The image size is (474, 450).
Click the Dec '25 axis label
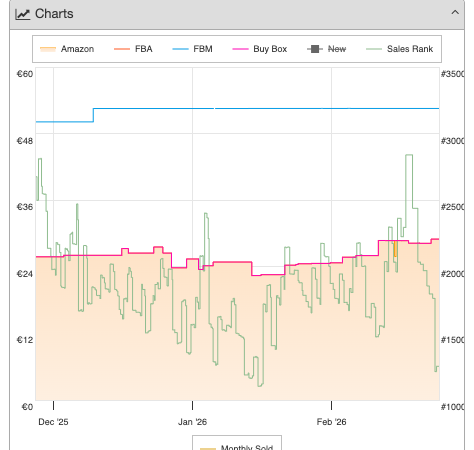tap(53, 422)
